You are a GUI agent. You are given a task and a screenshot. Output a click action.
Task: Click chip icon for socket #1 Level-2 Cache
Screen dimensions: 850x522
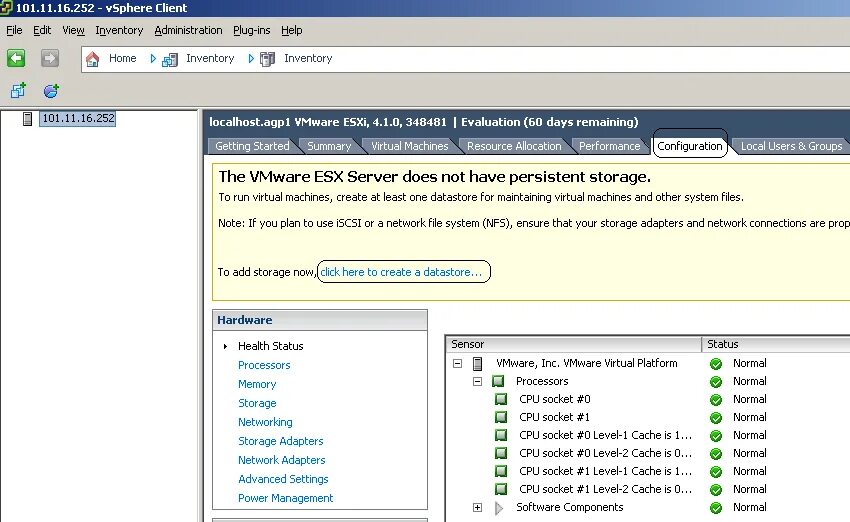tap(501, 489)
